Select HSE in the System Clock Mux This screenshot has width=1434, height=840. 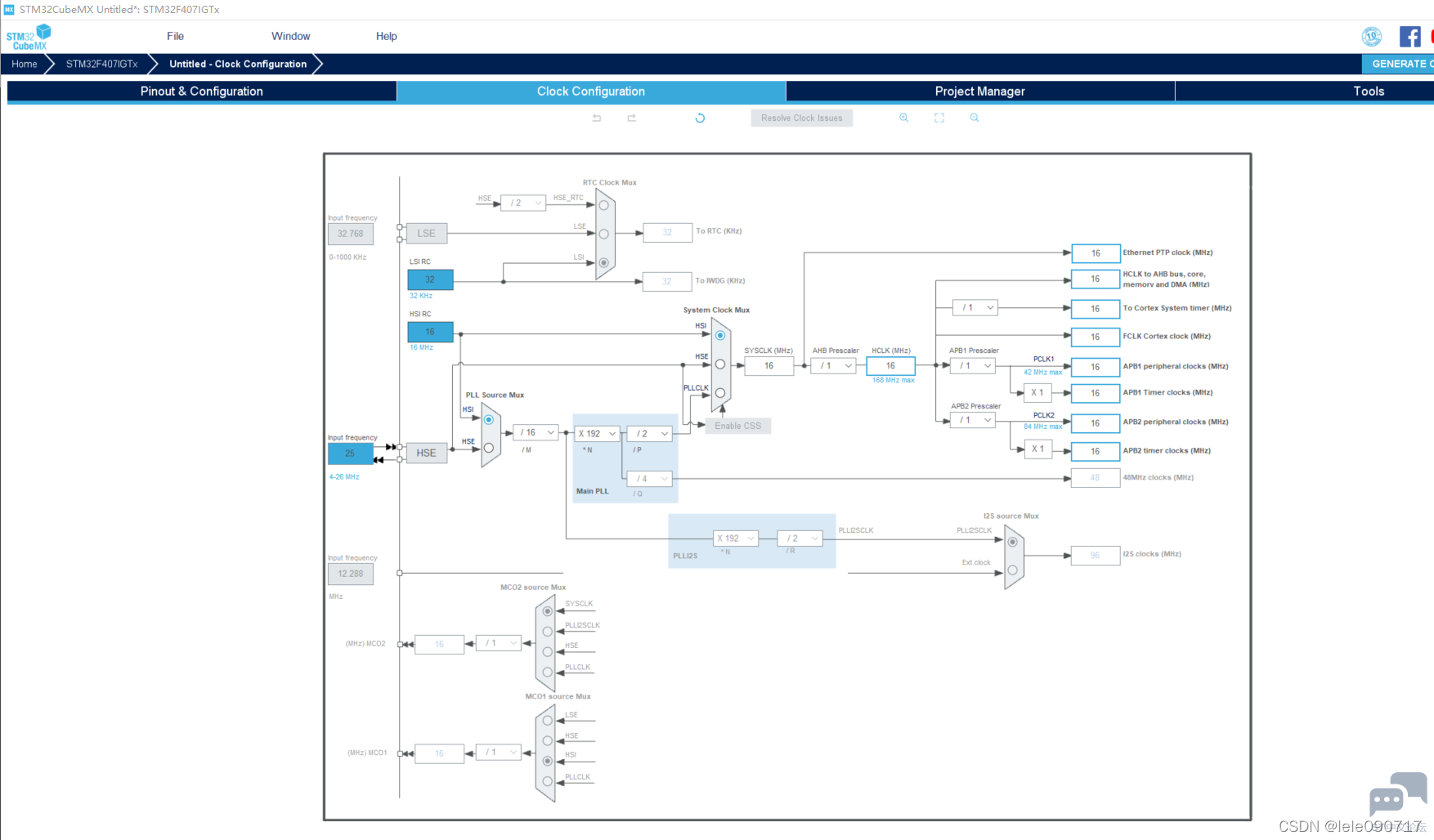coord(720,364)
